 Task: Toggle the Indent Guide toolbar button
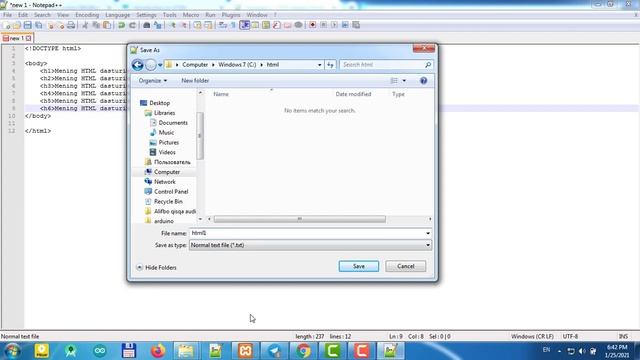point(244,25)
